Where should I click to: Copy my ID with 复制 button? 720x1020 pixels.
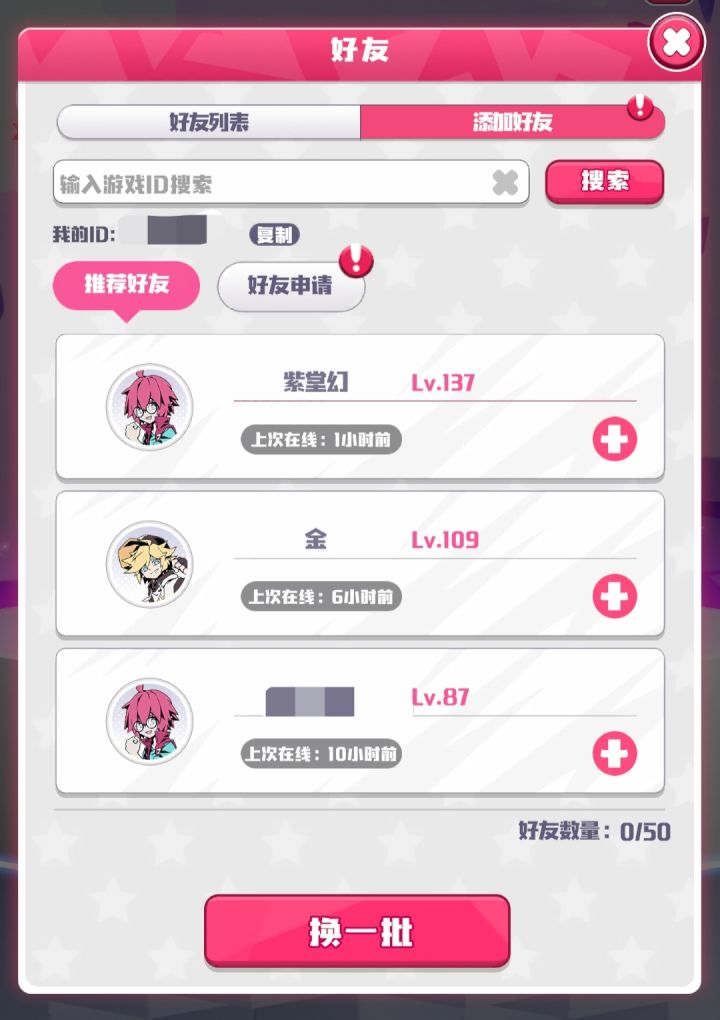[x=274, y=234]
